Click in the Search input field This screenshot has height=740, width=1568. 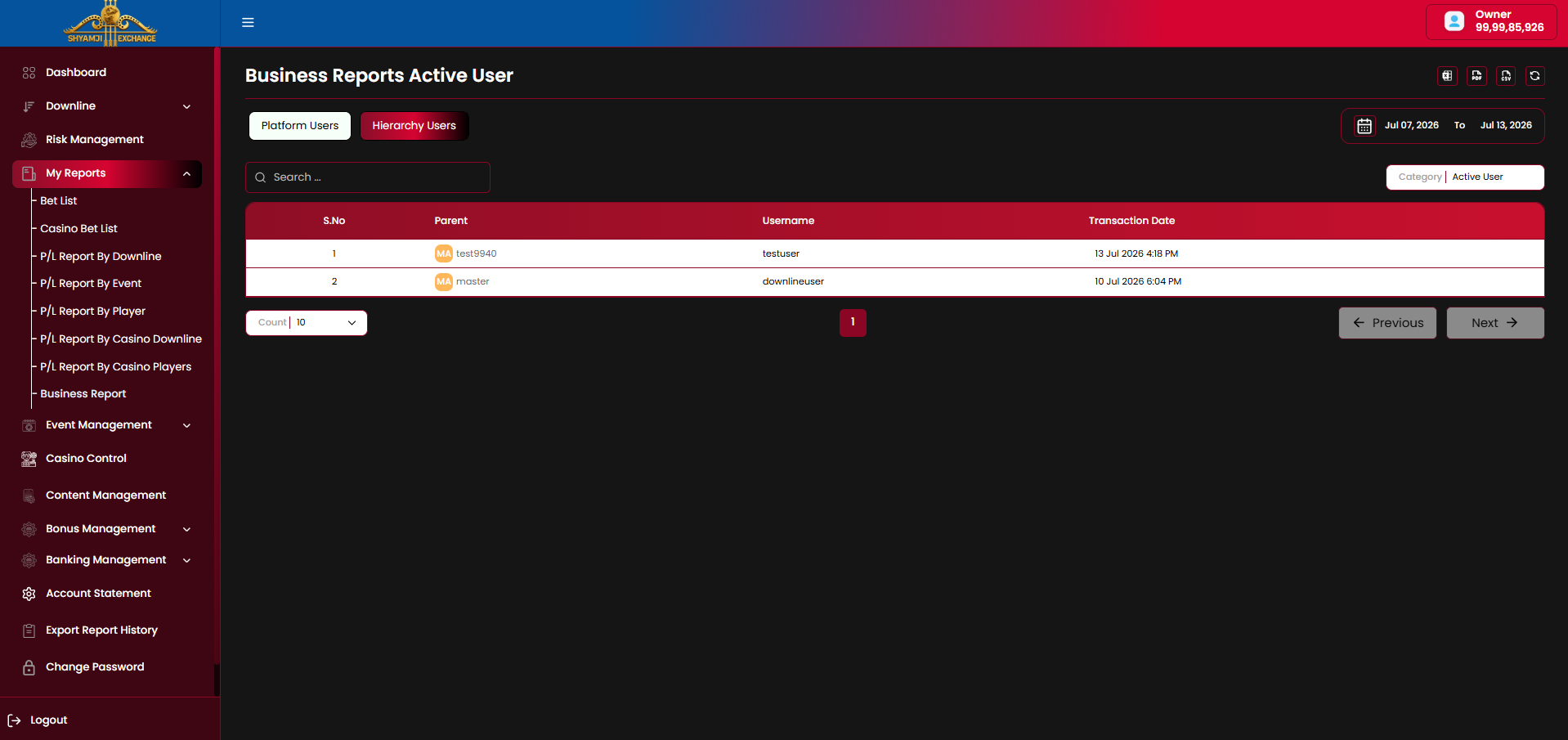coord(368,177)
